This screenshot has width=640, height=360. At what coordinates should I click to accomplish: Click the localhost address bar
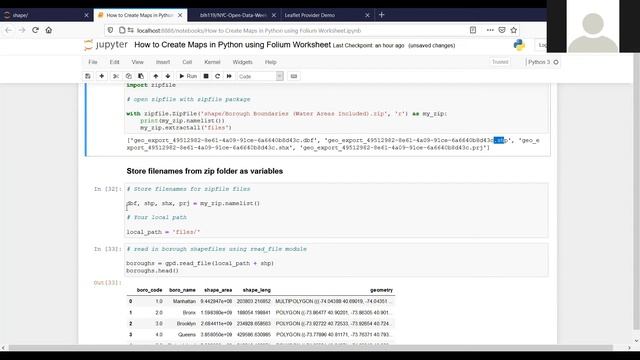(x=286, y=31)
